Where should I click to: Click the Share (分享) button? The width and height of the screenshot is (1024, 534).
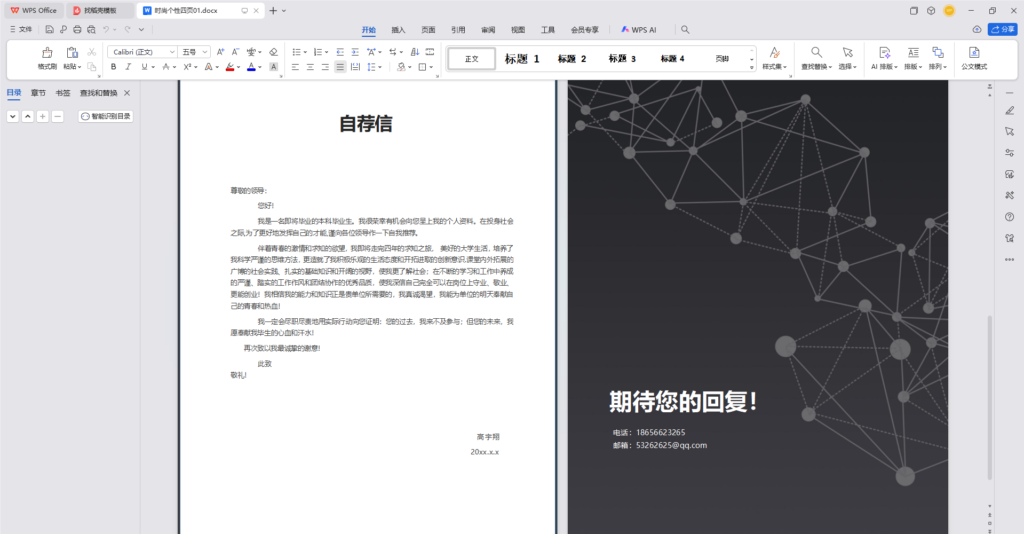point(1003,29)
